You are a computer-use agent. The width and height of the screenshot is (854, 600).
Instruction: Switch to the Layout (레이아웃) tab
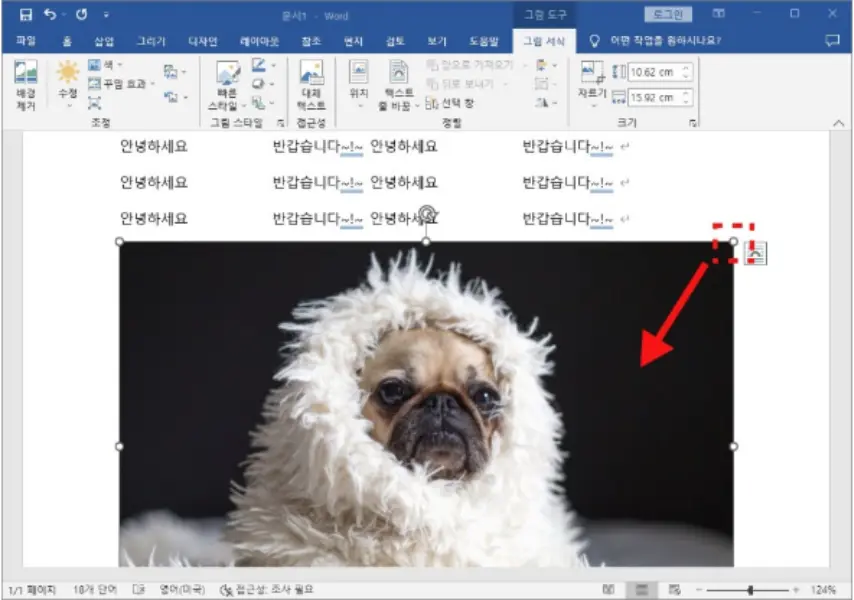(x=261, y=41)
